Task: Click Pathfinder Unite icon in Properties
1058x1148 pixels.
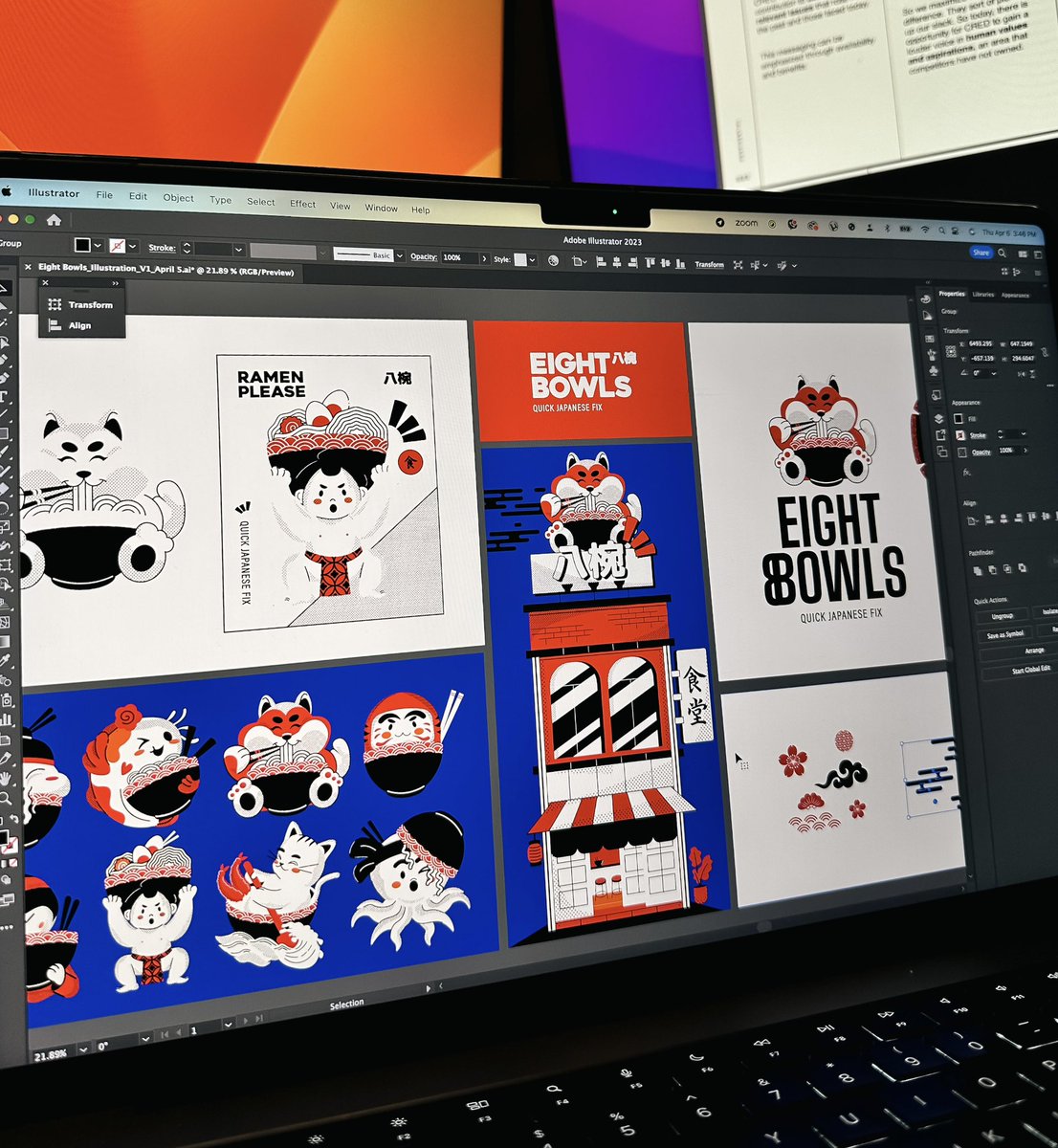Action: [978, 570]
